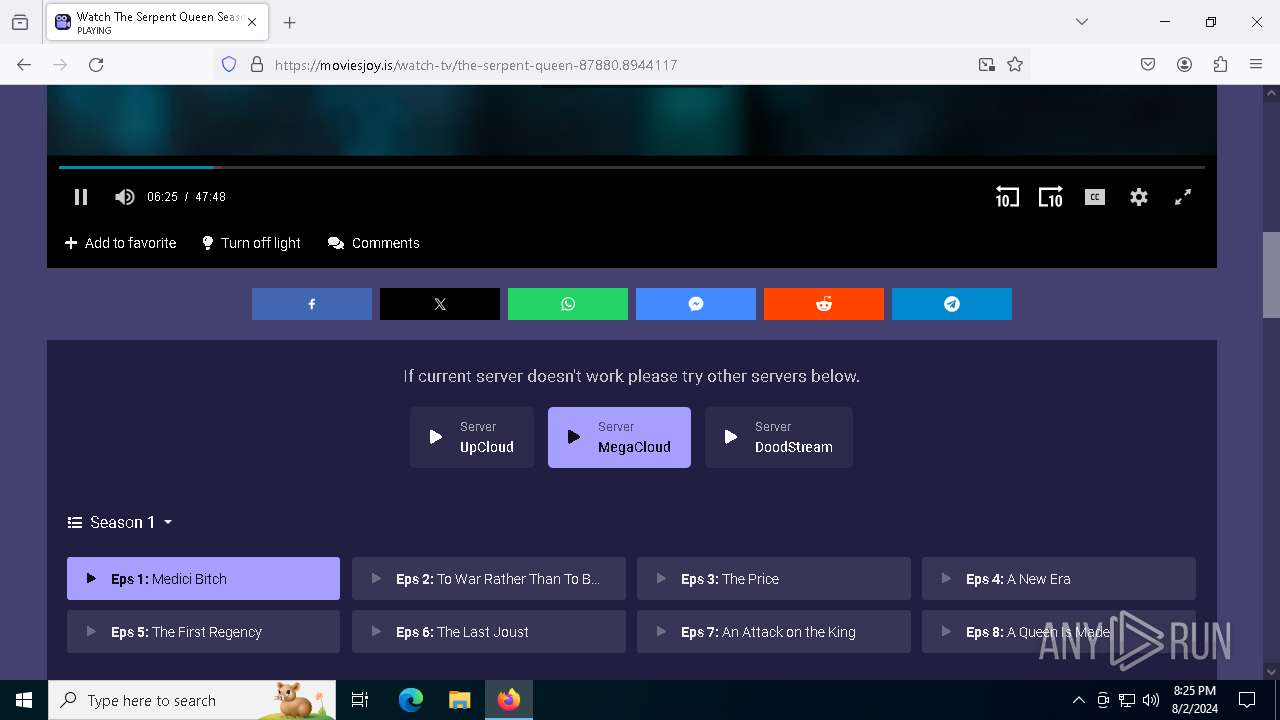This screenshot has width=1280, height=720.
Task: Share on X (Twitter)
Action: click(x=440, y=304)
